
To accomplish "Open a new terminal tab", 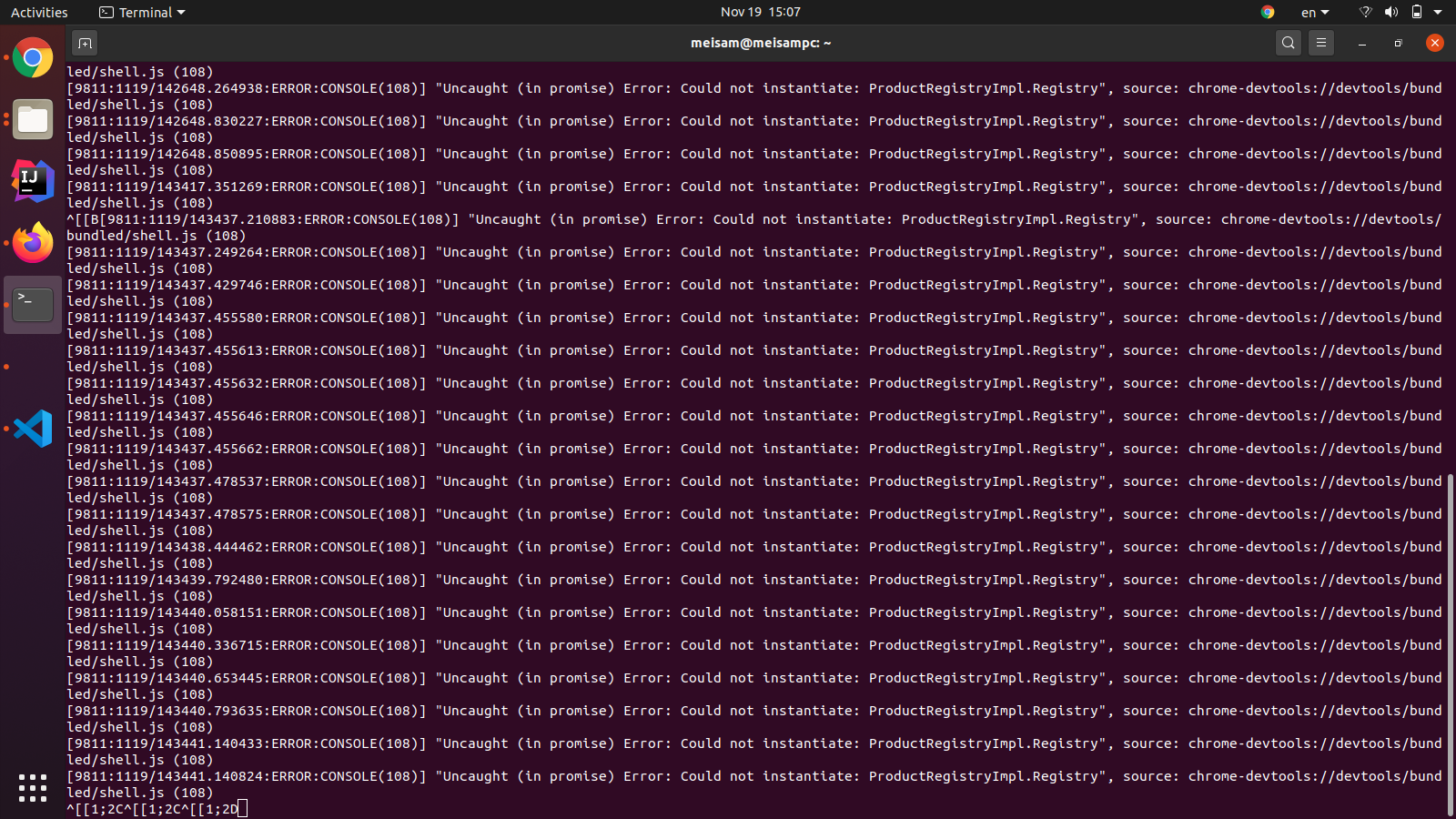I will pyautogui.click(x=85, y=43).
